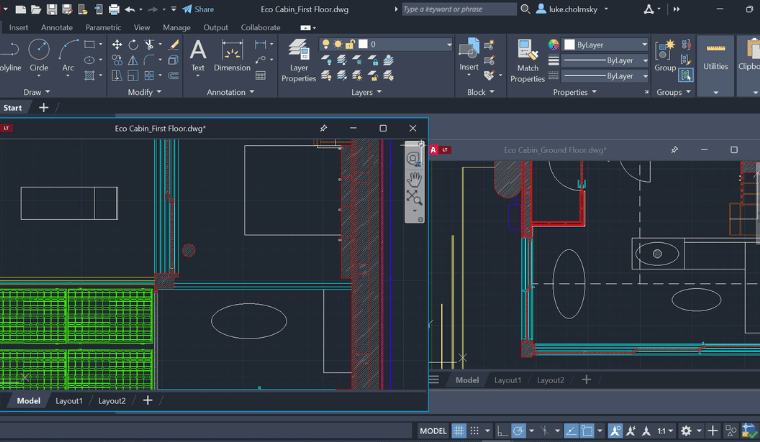
Task: Use the Fillet tool
Action: (x=149, y=60)
